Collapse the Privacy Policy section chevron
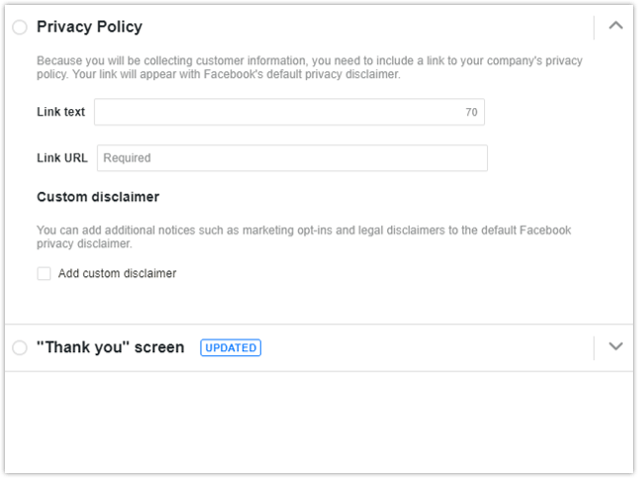The image size is (638, 478). pos(615,27)
